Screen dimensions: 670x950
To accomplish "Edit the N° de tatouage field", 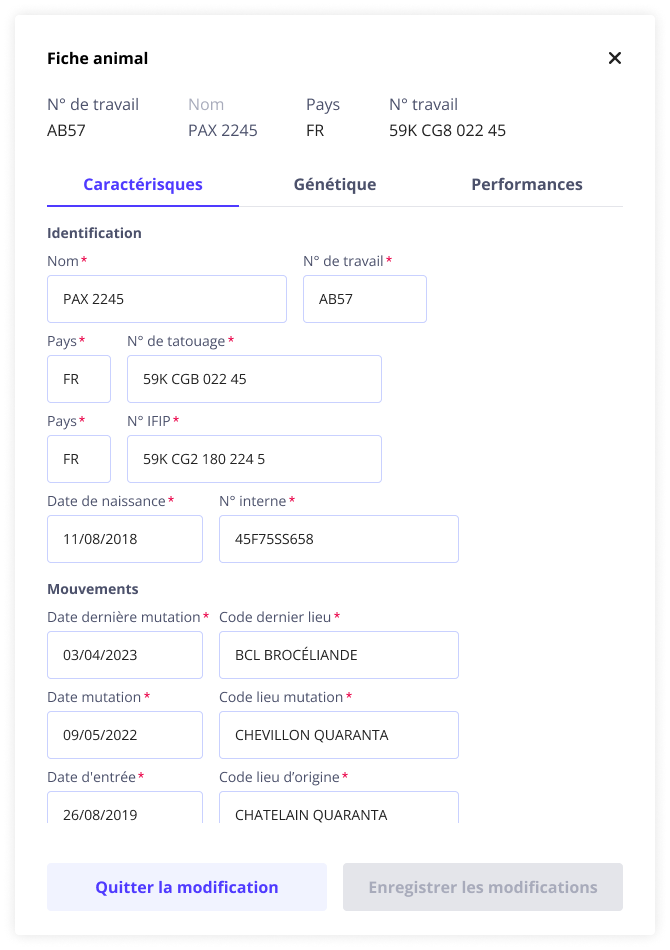I will tap(254, 379).
